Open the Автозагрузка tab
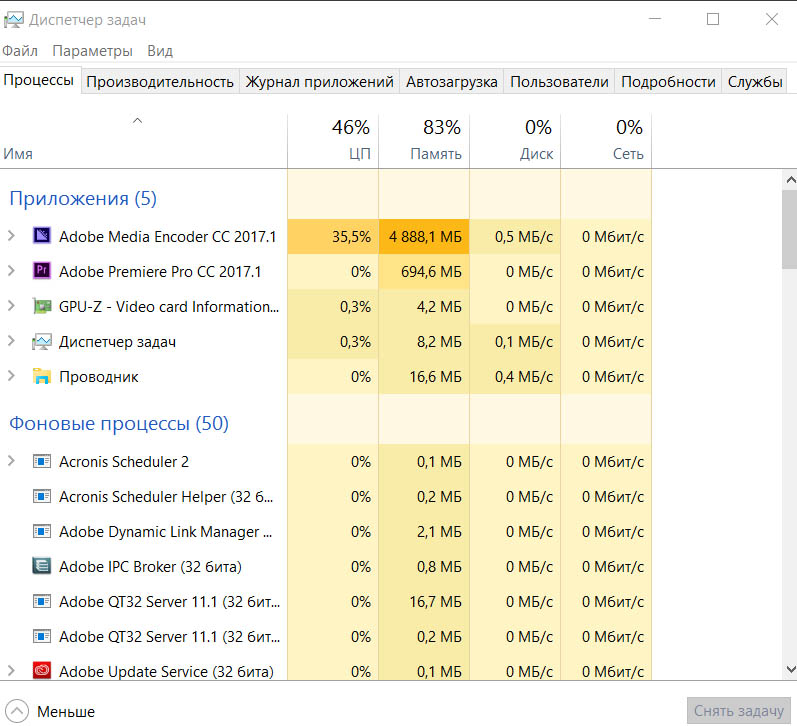Screen dimensions: 797x726 (451, 81)
